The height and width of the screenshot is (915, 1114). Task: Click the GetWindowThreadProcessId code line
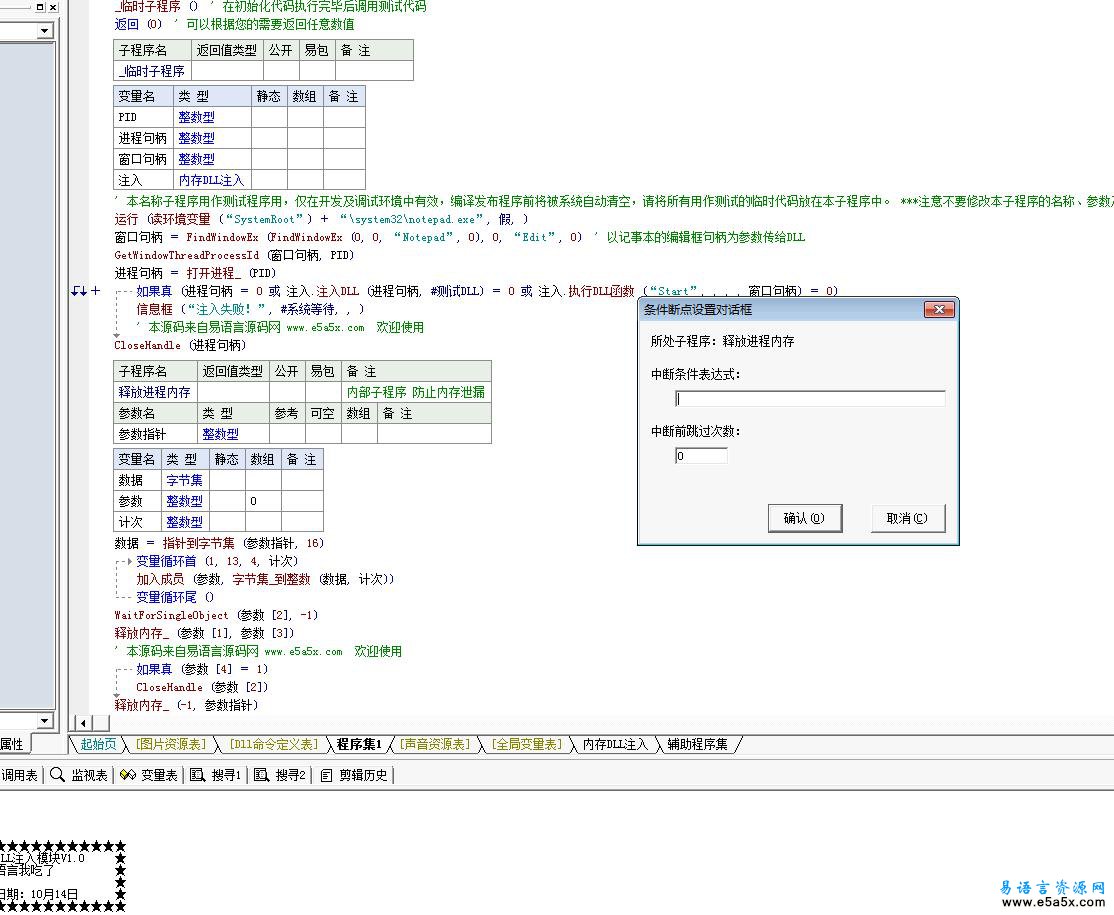coord(234,255)
